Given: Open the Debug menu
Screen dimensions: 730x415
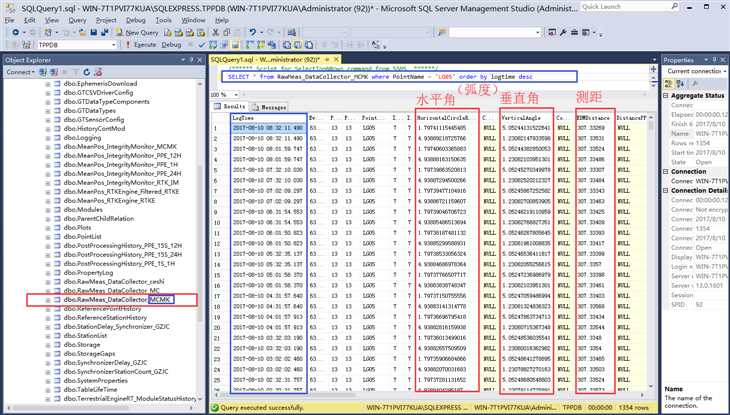Looking at the screenshot, I should (135, 20).
